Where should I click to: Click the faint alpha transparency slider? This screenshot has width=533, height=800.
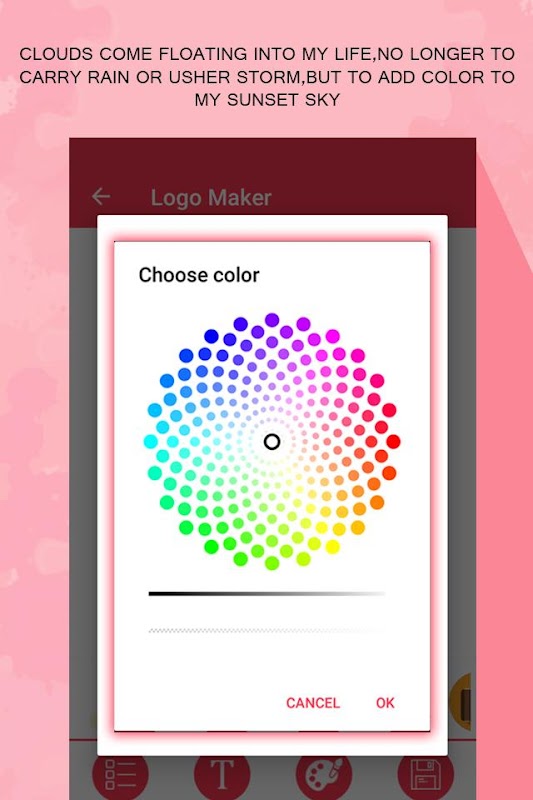coord(267,631)
